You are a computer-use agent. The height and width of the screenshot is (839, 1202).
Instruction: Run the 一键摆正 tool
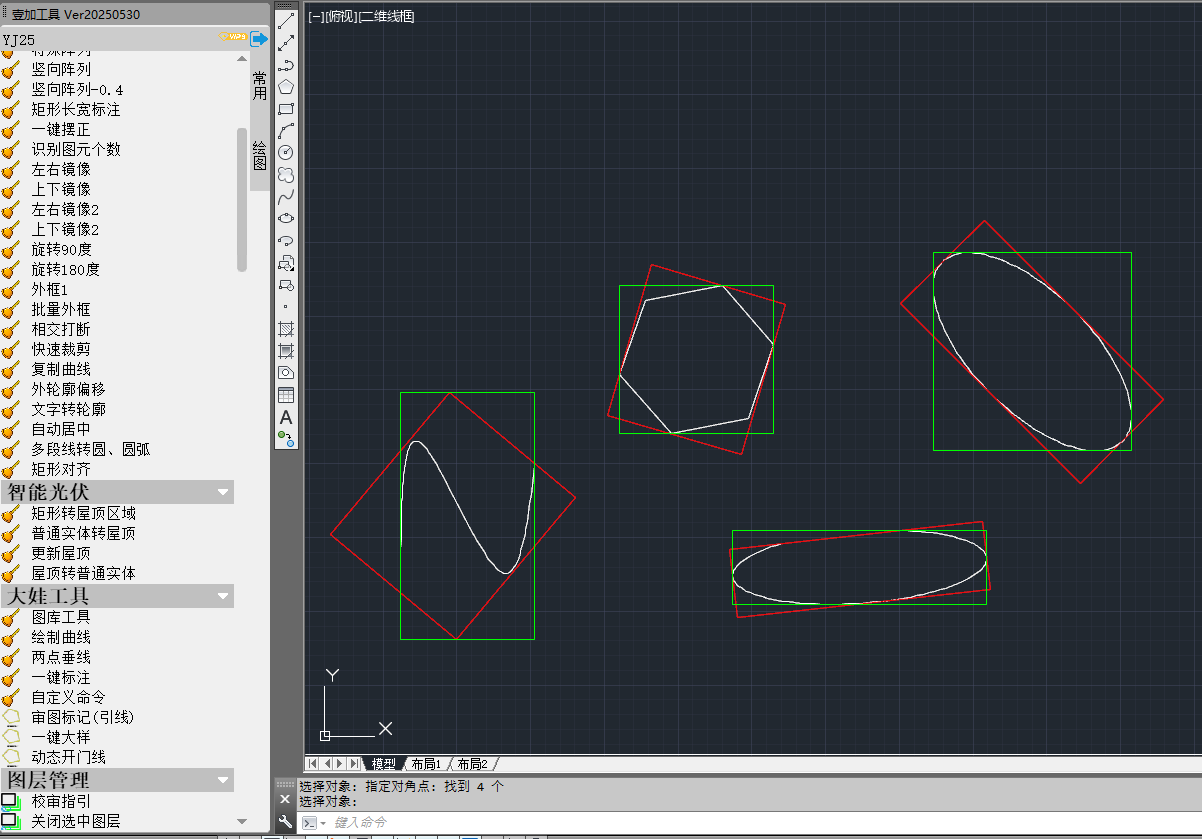[61, 129]
